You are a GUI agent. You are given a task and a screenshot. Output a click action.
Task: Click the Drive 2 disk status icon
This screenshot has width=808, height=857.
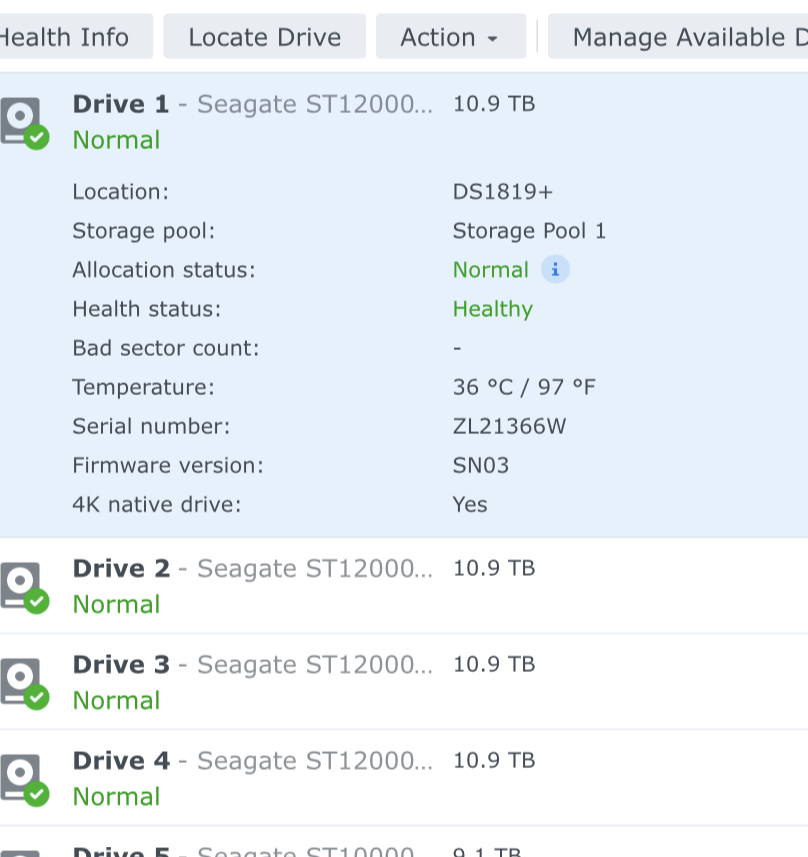pos(25,587)
